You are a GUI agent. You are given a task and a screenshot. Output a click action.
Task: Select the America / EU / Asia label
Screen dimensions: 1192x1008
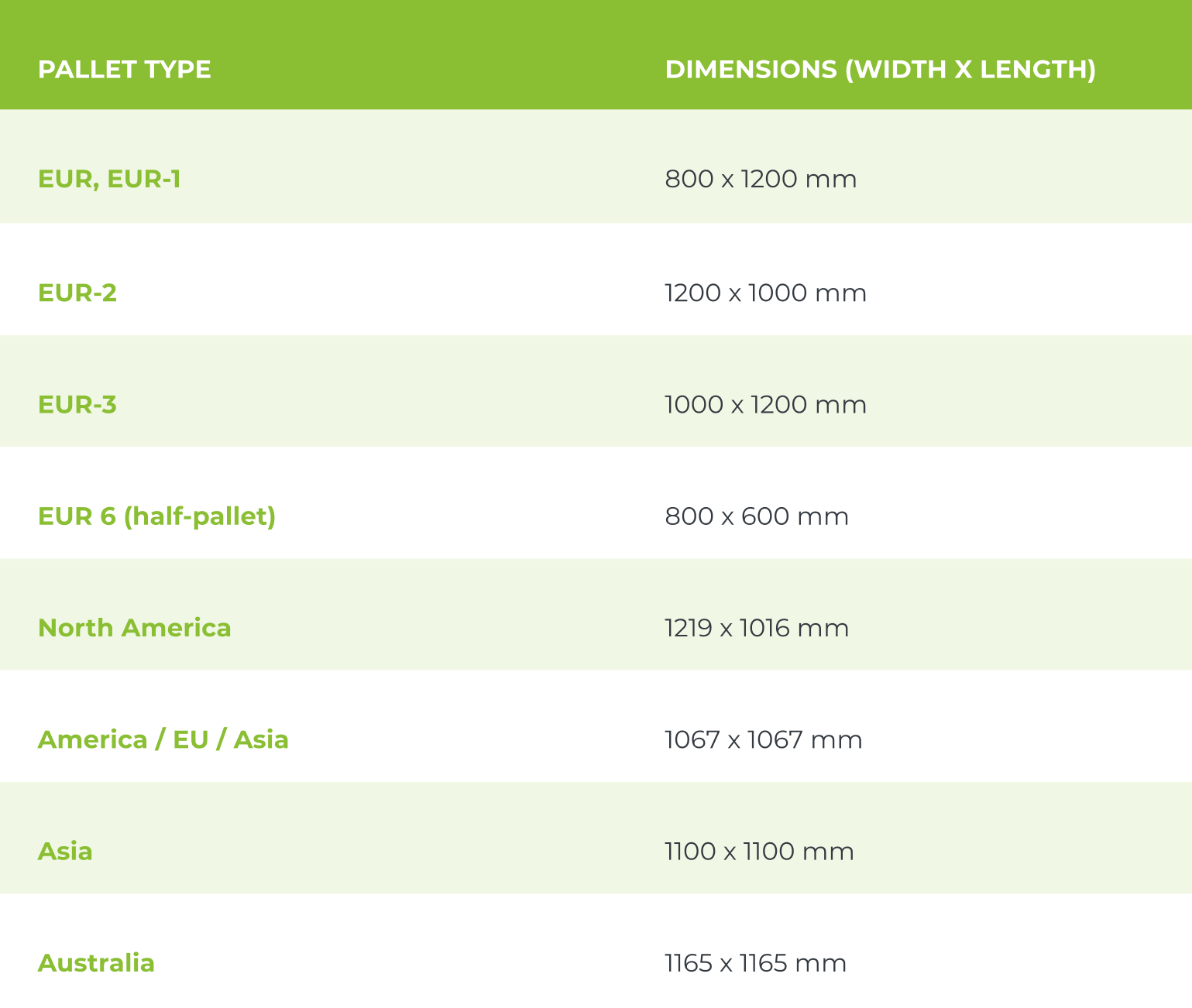coord(163,739)
